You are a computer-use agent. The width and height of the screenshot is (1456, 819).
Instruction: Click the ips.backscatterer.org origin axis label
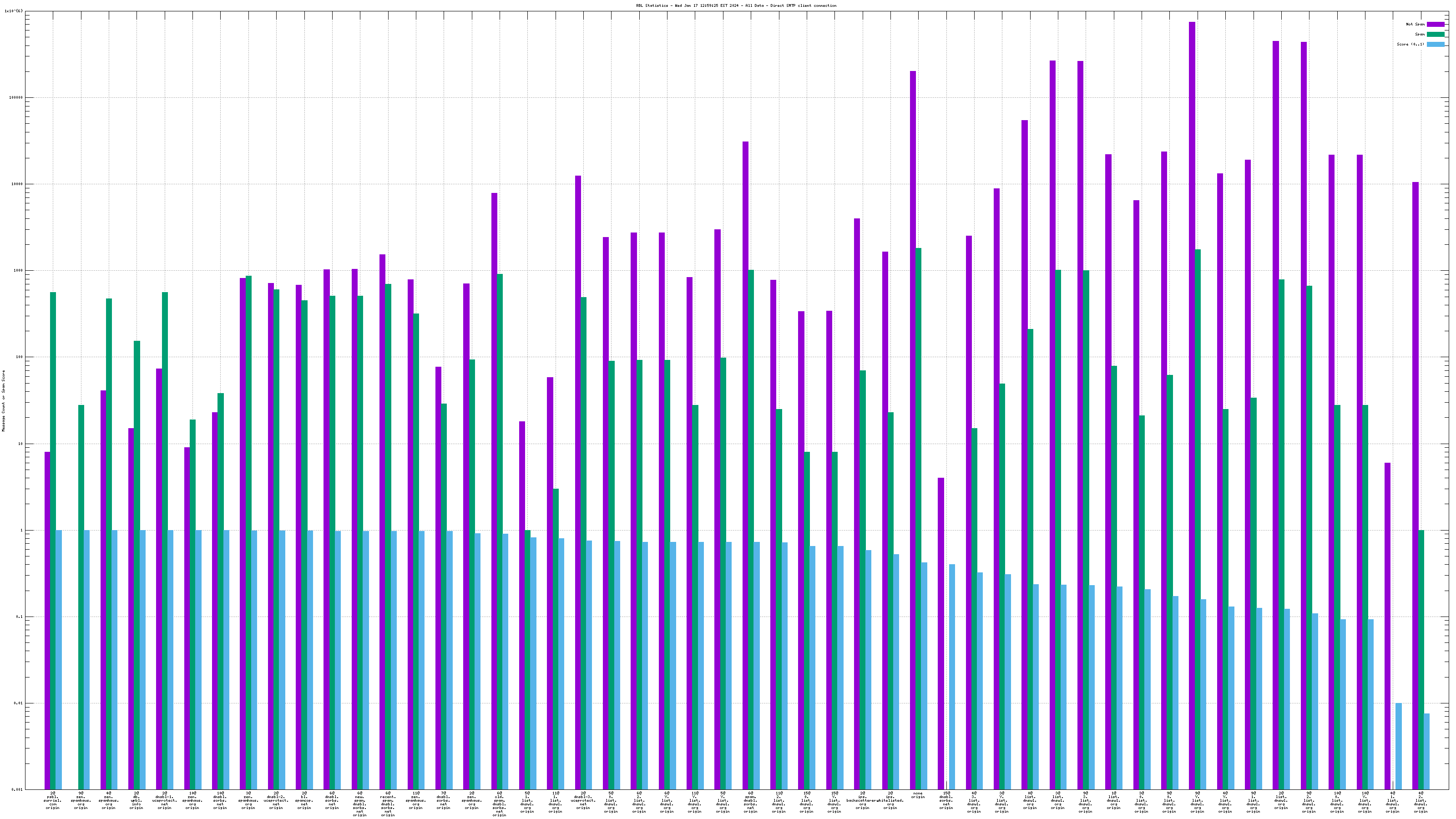tap(862, 800)
